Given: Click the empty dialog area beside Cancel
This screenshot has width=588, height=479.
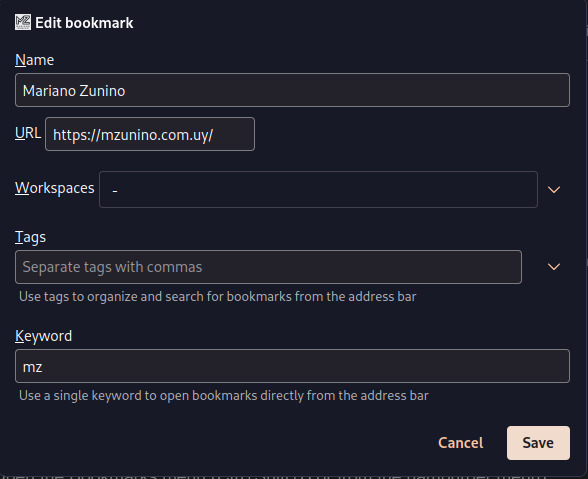Looking at the screenshot, I should (225, 443).
